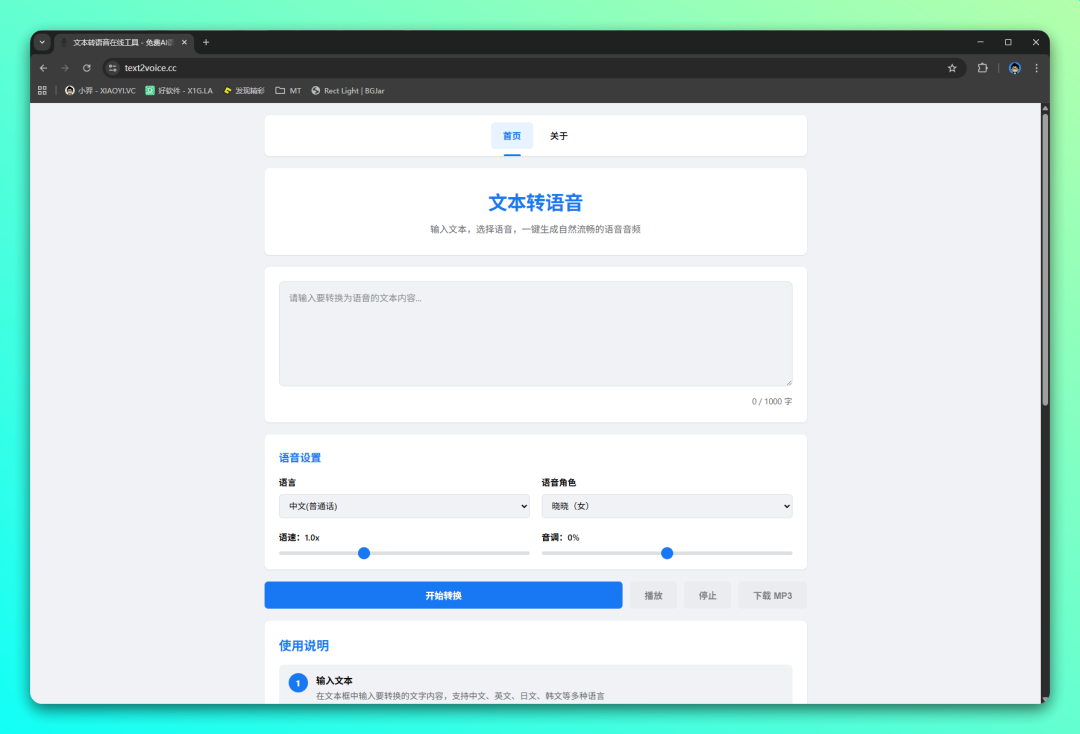Focus the text content input area
This screenshot has width=1080, height=734.
[x=535, y=333]
